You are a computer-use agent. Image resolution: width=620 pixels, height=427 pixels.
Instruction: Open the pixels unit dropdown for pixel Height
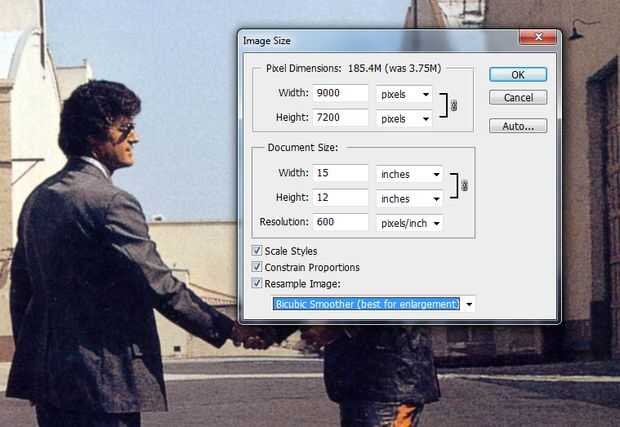pos(404,119)
